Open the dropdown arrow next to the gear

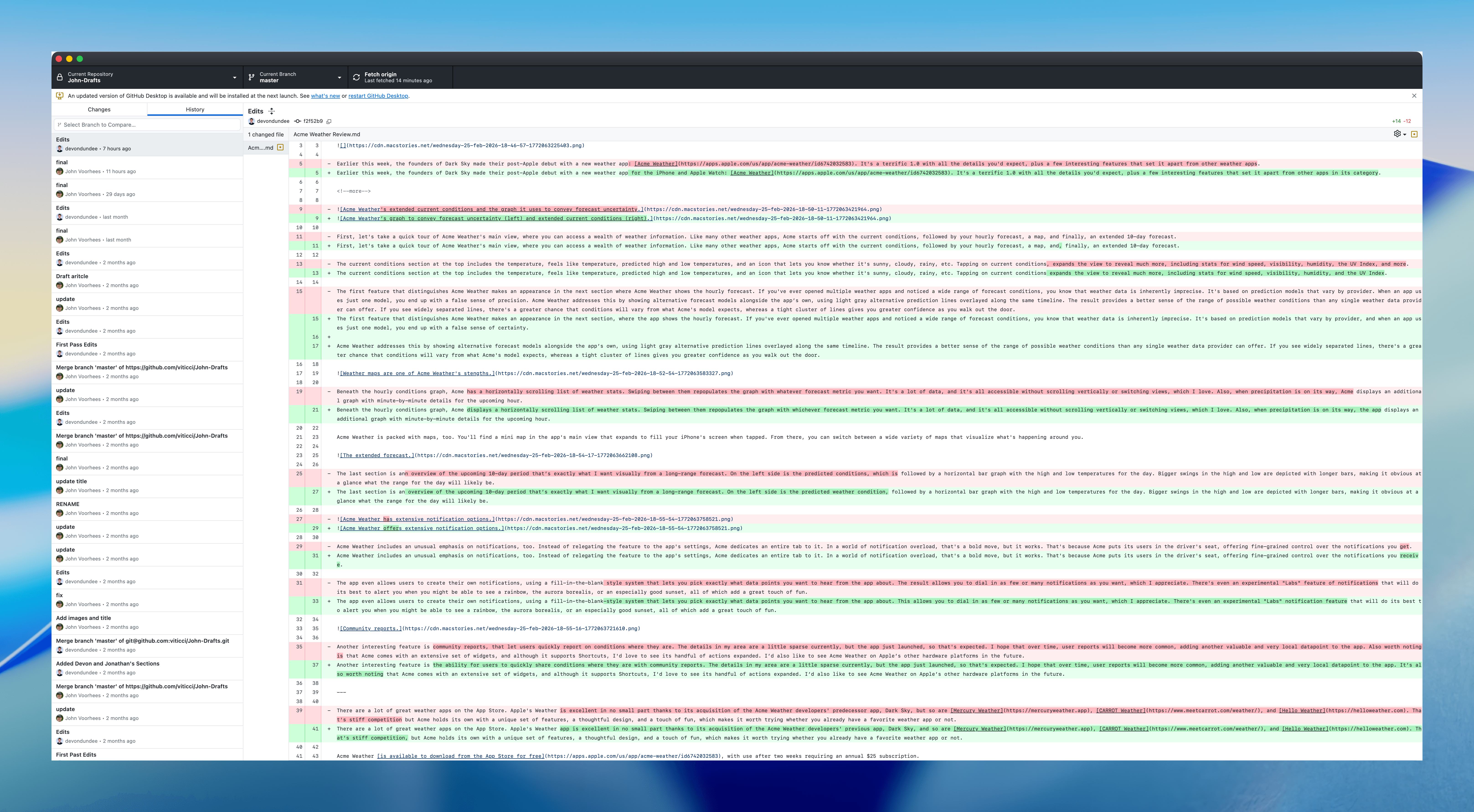(1405, 134)
